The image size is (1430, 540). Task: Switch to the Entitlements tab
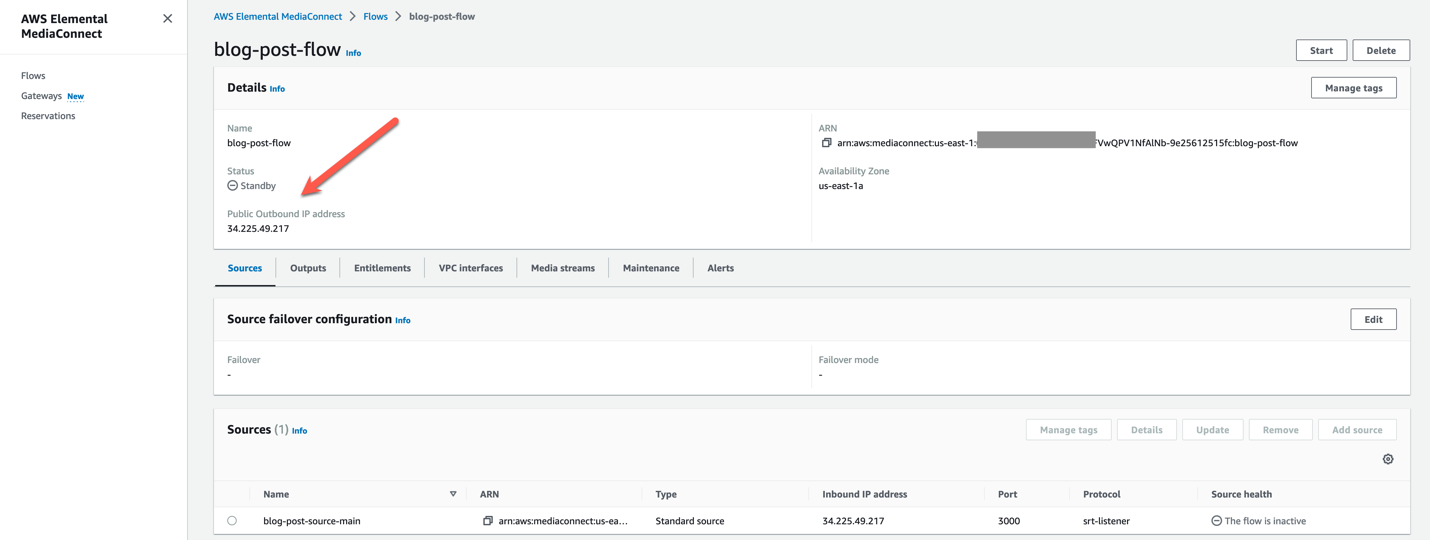point(382,268)
